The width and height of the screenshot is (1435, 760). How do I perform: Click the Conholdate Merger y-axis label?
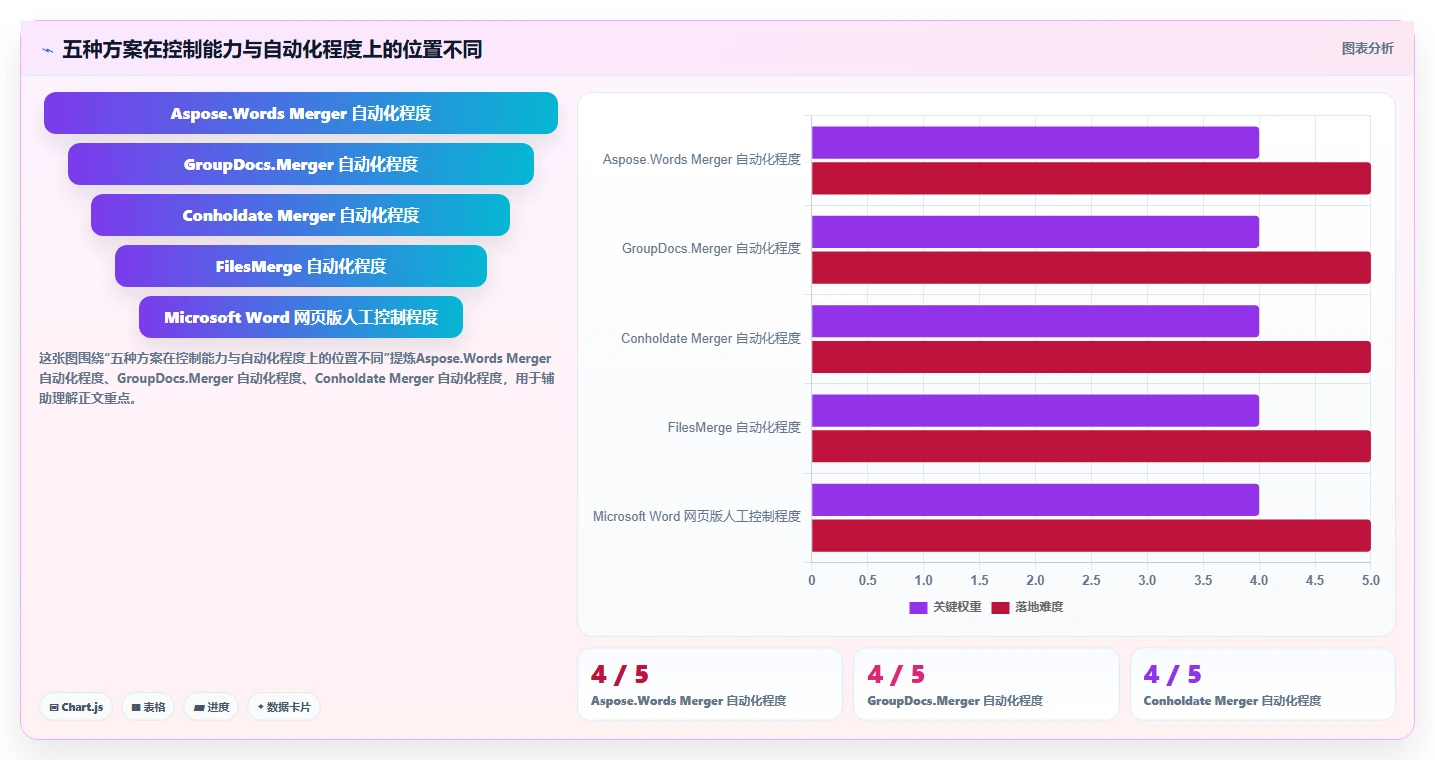click(711, 338)
